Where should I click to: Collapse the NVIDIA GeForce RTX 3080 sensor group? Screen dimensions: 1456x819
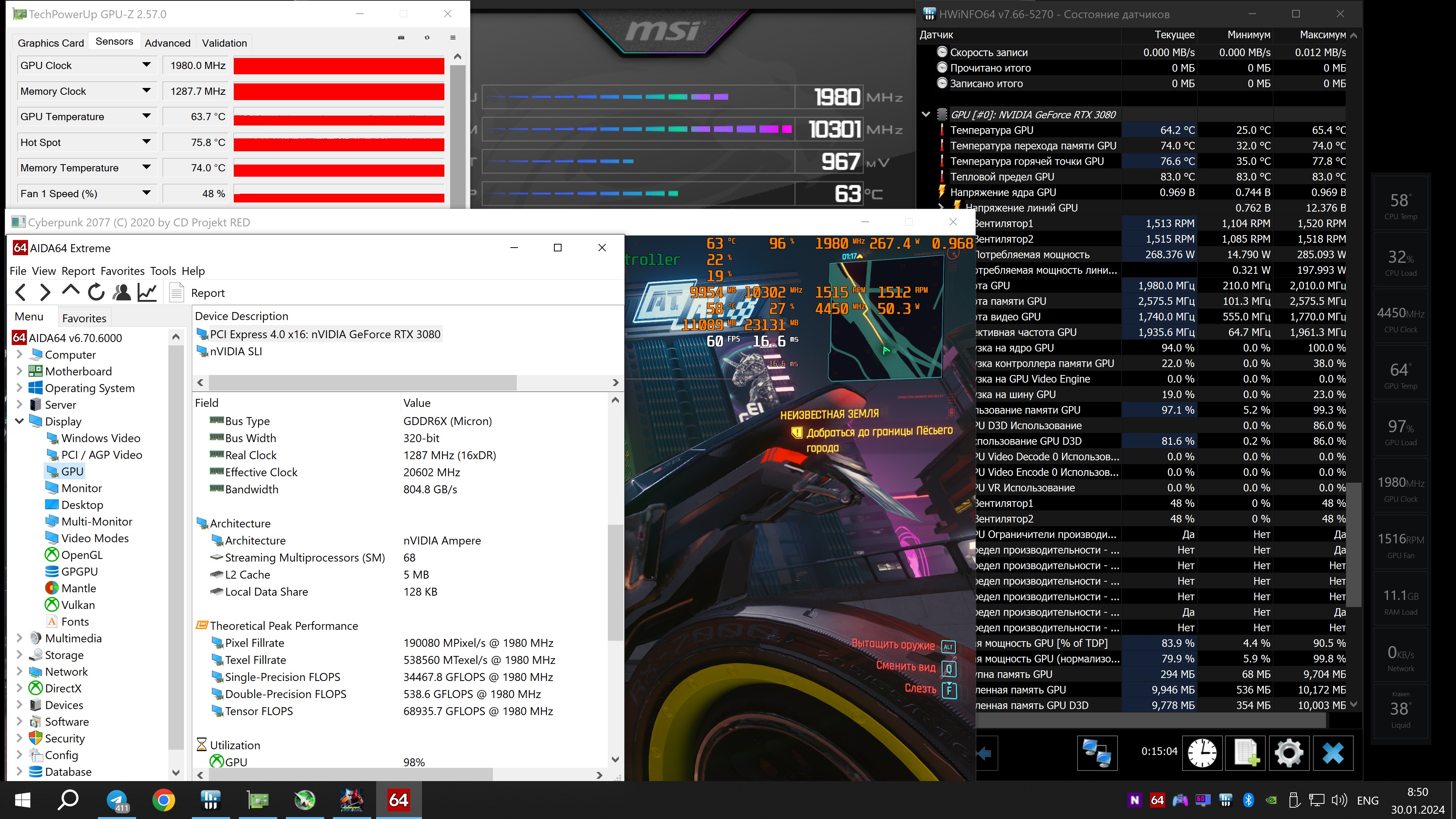point(926,114)
